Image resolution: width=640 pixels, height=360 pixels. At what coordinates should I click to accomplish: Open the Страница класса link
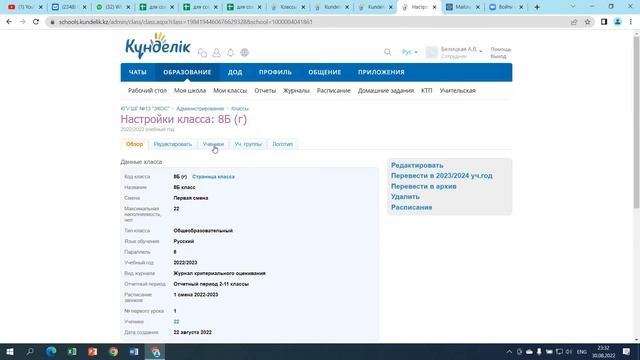click(213, 177)
